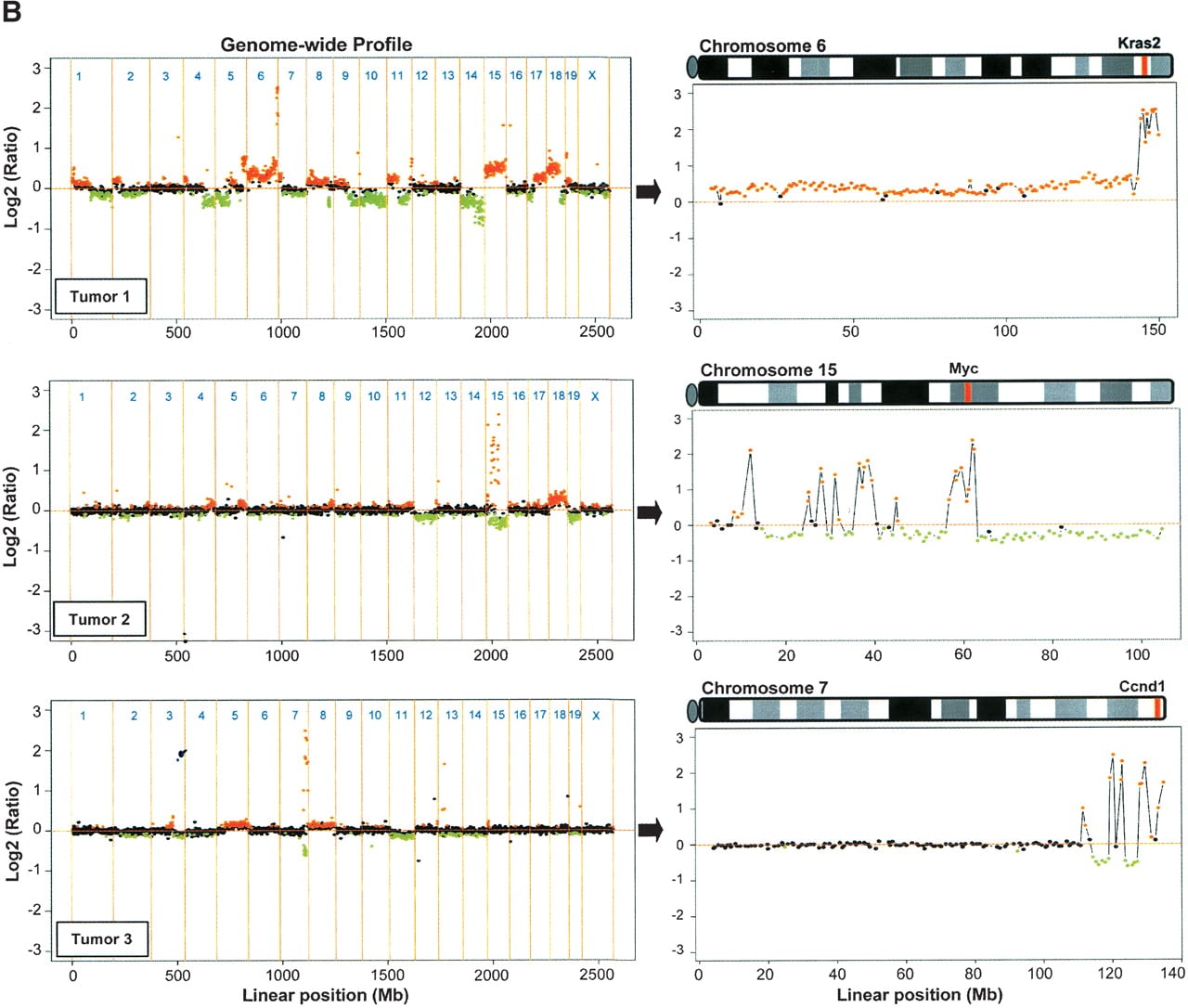
Task: Click the arrow icon beside the Tumor 3 profile
Action: pos(651,830)
